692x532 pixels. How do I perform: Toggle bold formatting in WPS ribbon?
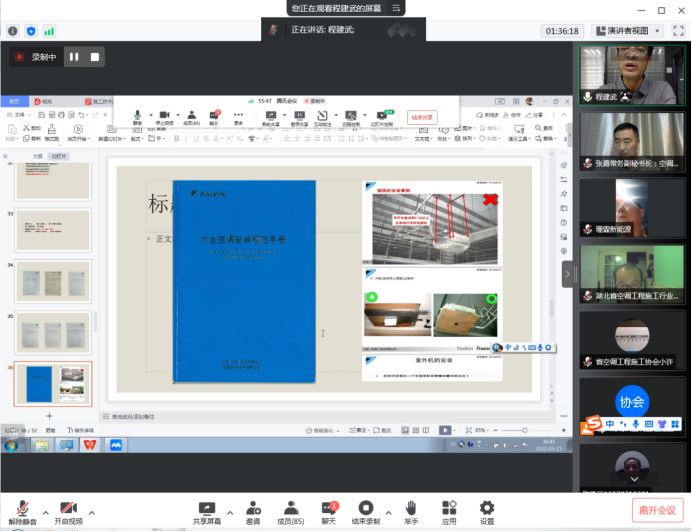[x=177, y=139]
